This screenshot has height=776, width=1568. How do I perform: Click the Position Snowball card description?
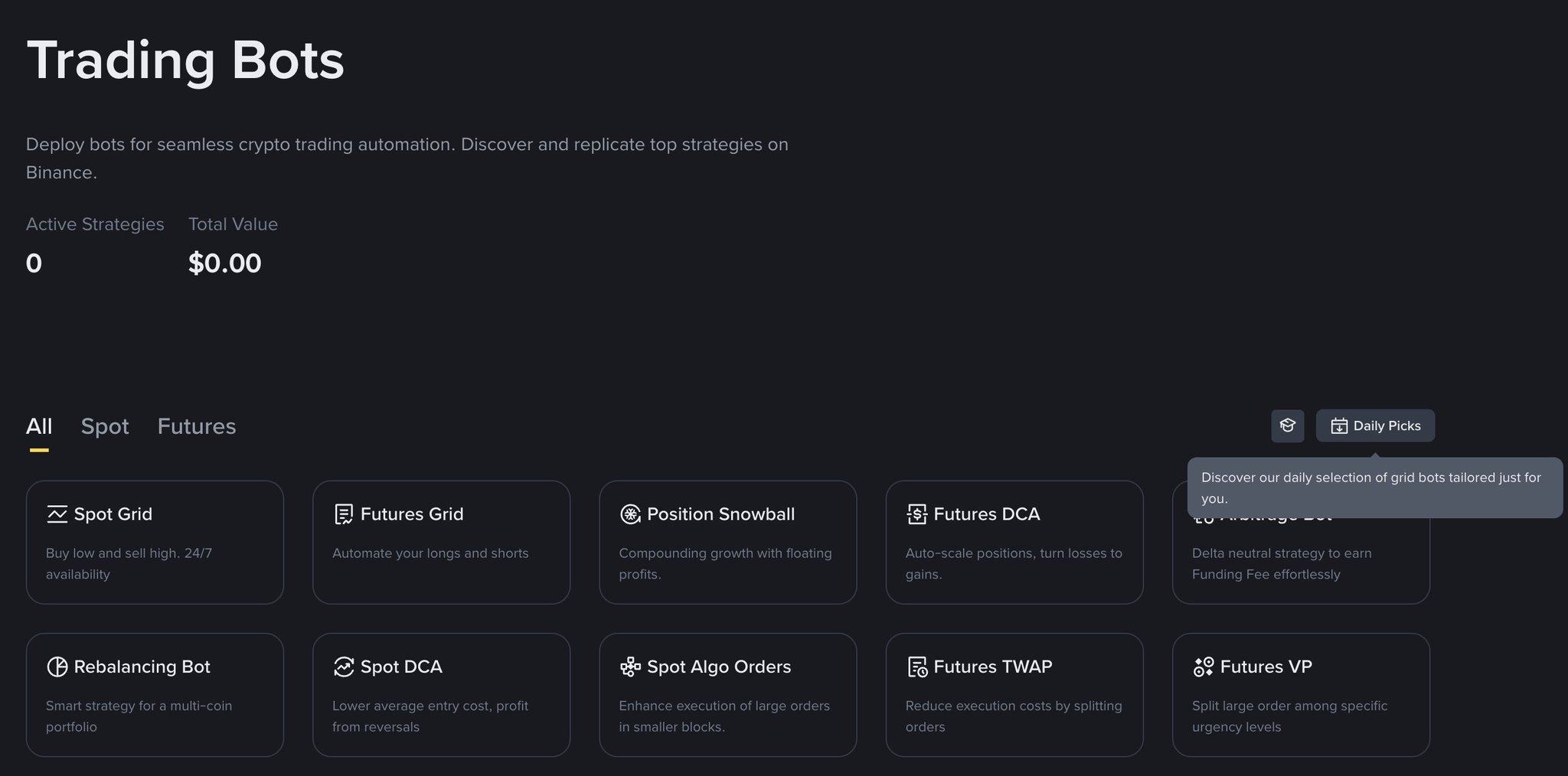[725, 564]
